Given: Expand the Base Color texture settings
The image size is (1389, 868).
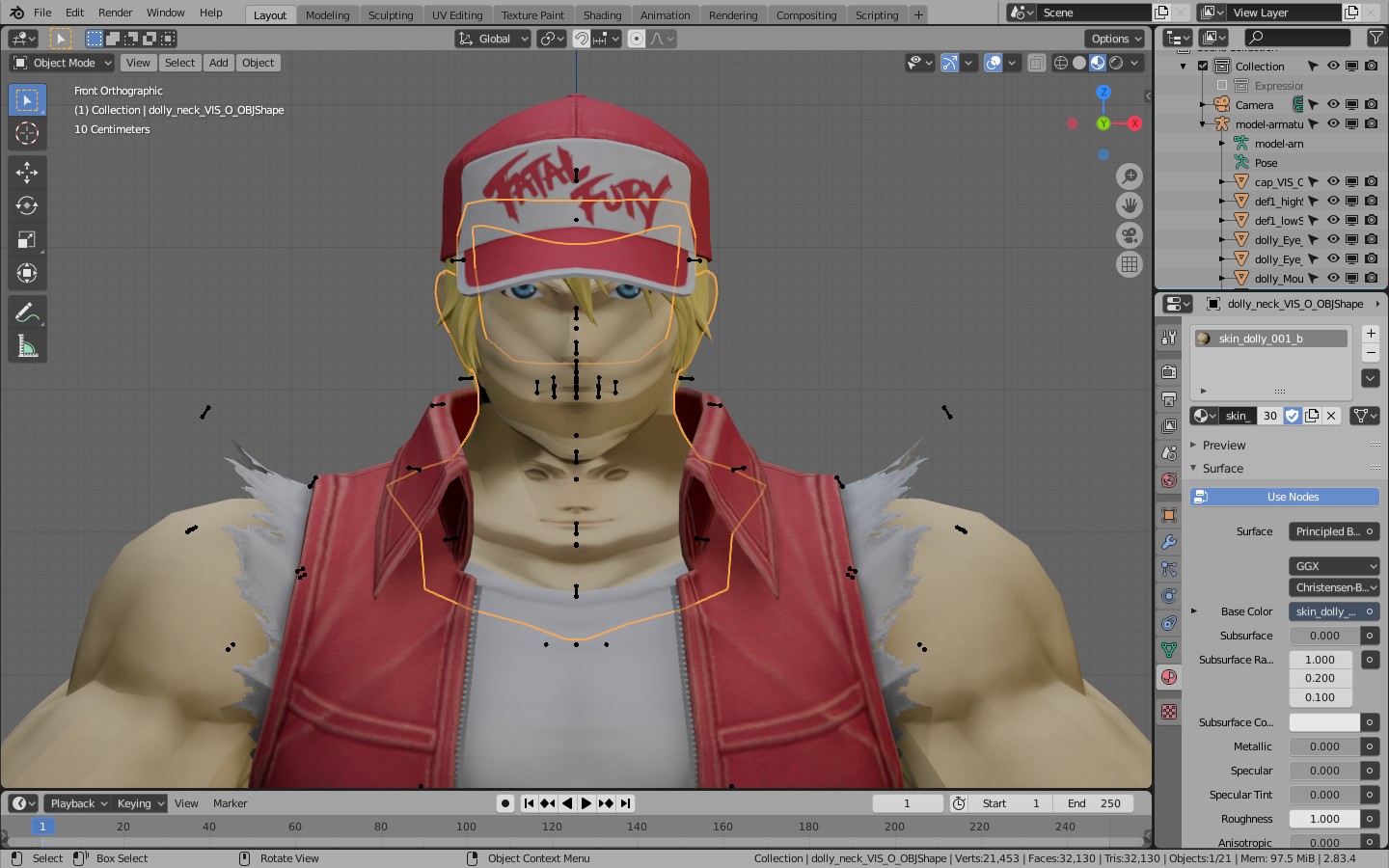Looking at the screenshot, I should 1194,611.
